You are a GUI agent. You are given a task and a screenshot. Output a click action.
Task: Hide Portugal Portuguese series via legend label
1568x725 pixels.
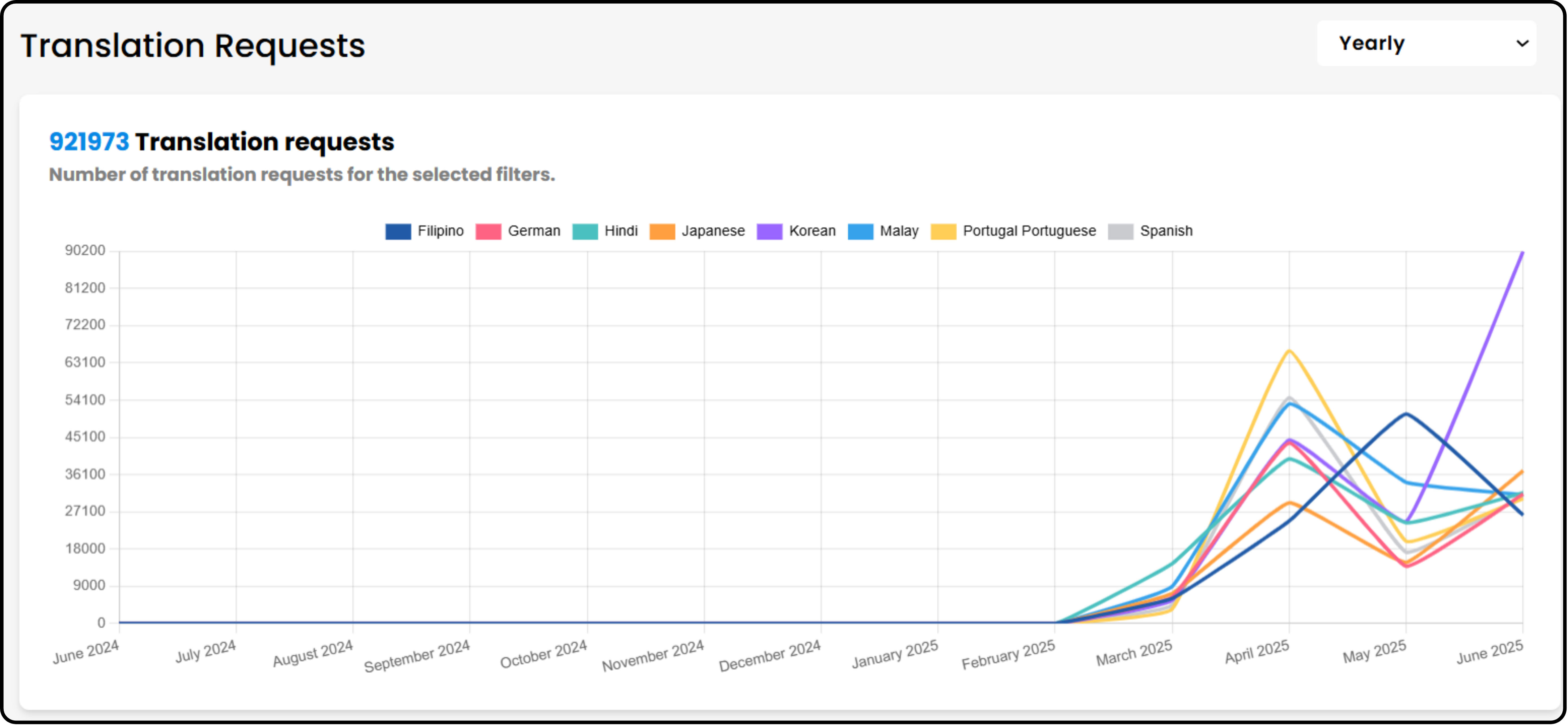1029,231
